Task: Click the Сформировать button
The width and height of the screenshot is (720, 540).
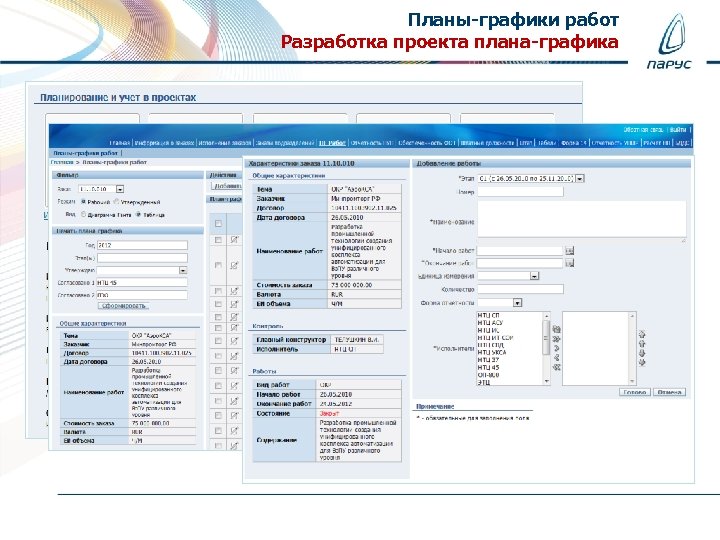Action: click(124, 305)
